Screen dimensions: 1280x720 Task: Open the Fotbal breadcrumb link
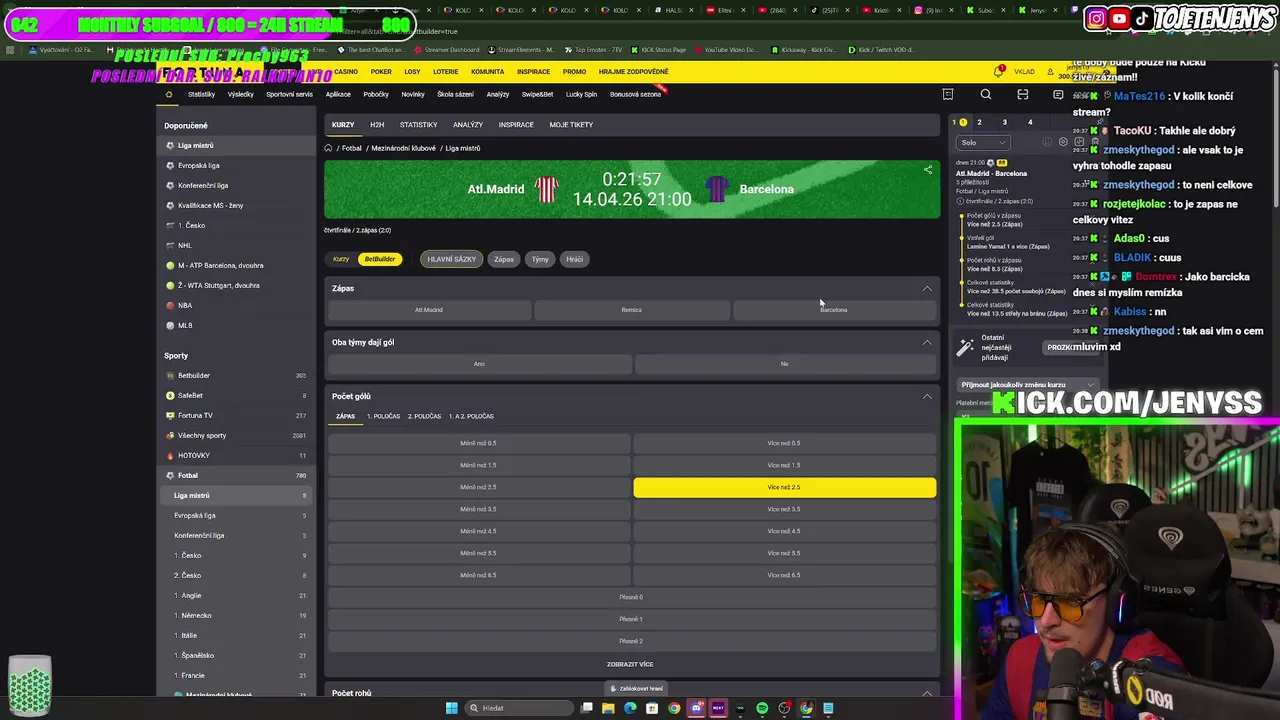(x=351, y=148)
